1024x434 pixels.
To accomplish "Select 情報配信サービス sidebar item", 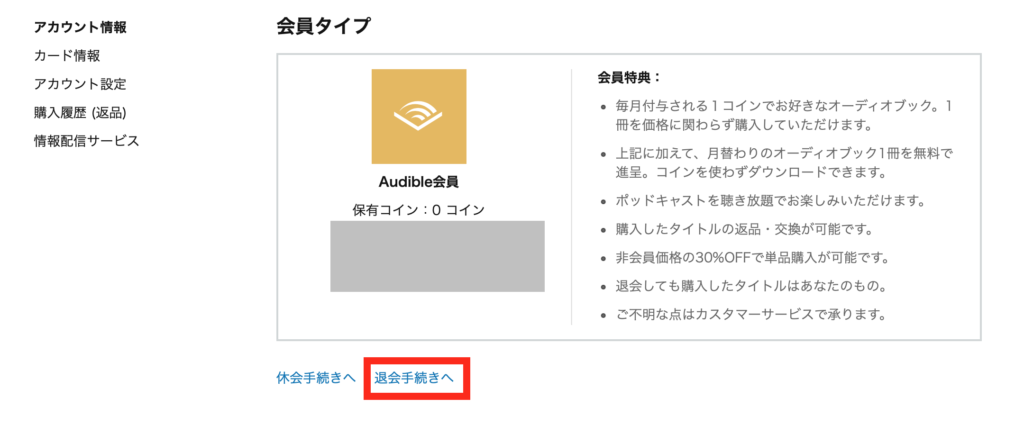I will pyautogui.click(x=87, y=141).
